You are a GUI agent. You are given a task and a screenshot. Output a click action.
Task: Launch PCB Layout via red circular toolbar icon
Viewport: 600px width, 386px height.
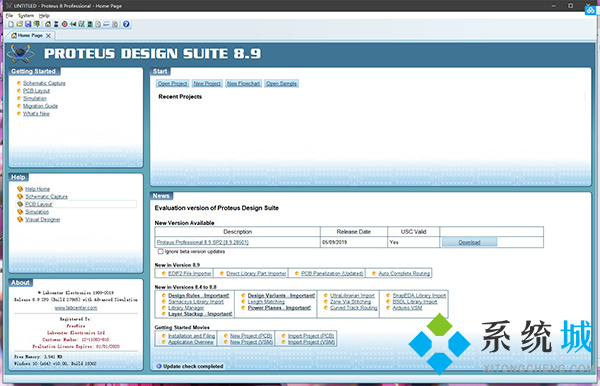pos(65,24)
